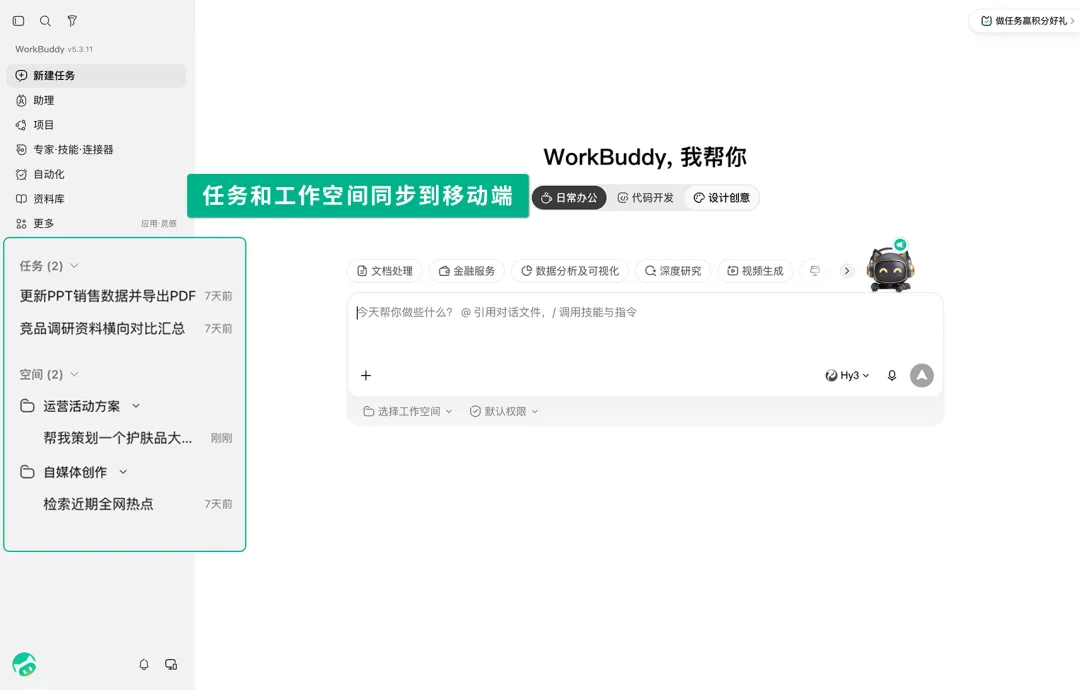Click the 运营活动方案 folder icon
Image resolution: width=1080 pixels, height=690 pixels.
[28, 406]
